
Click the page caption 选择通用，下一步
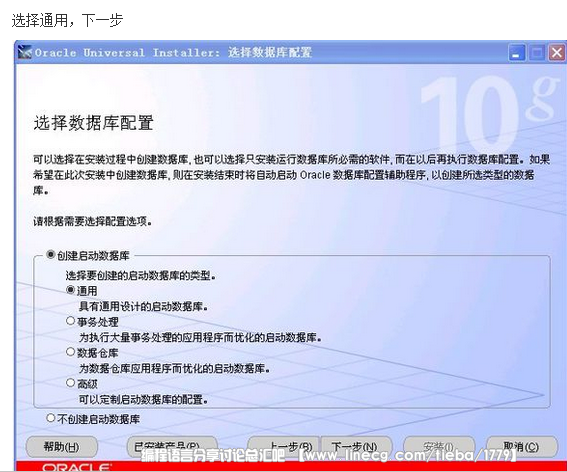(67, 20)
